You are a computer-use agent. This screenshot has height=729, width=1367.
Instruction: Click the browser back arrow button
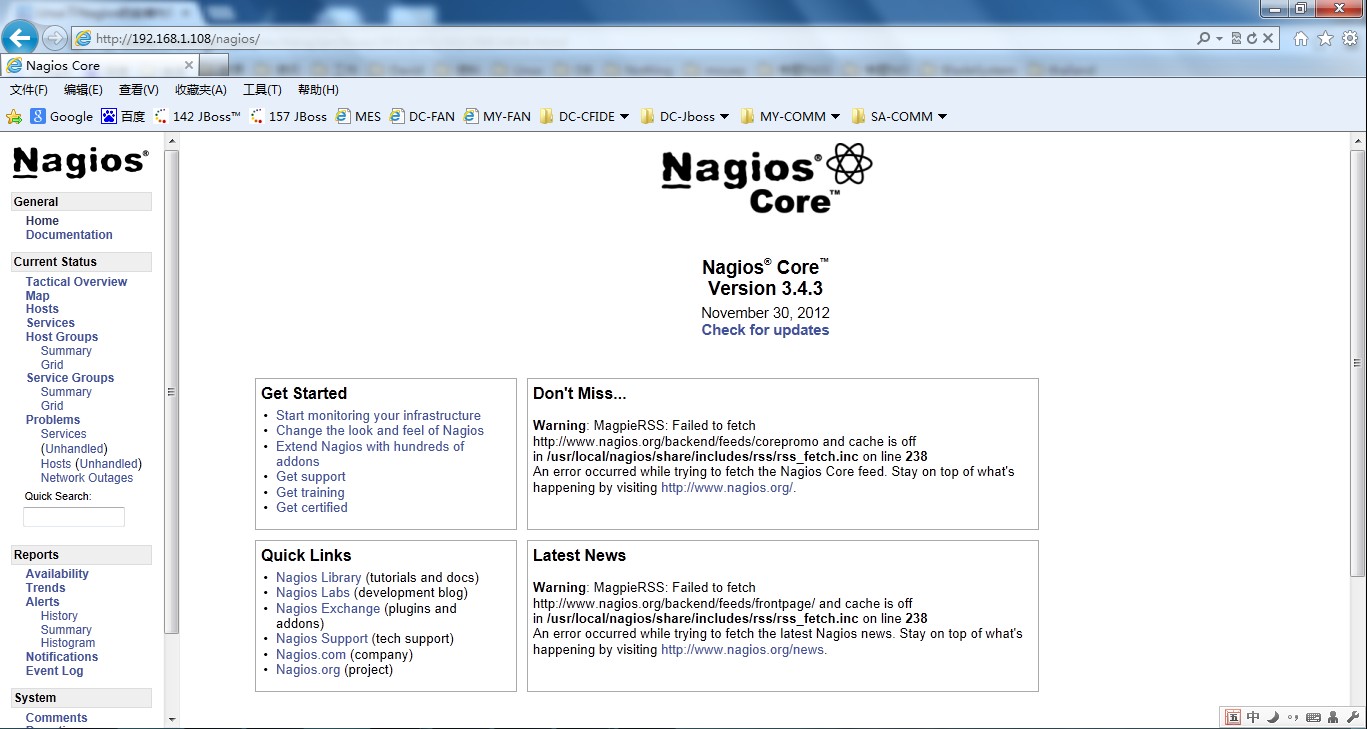coord(20,39)
